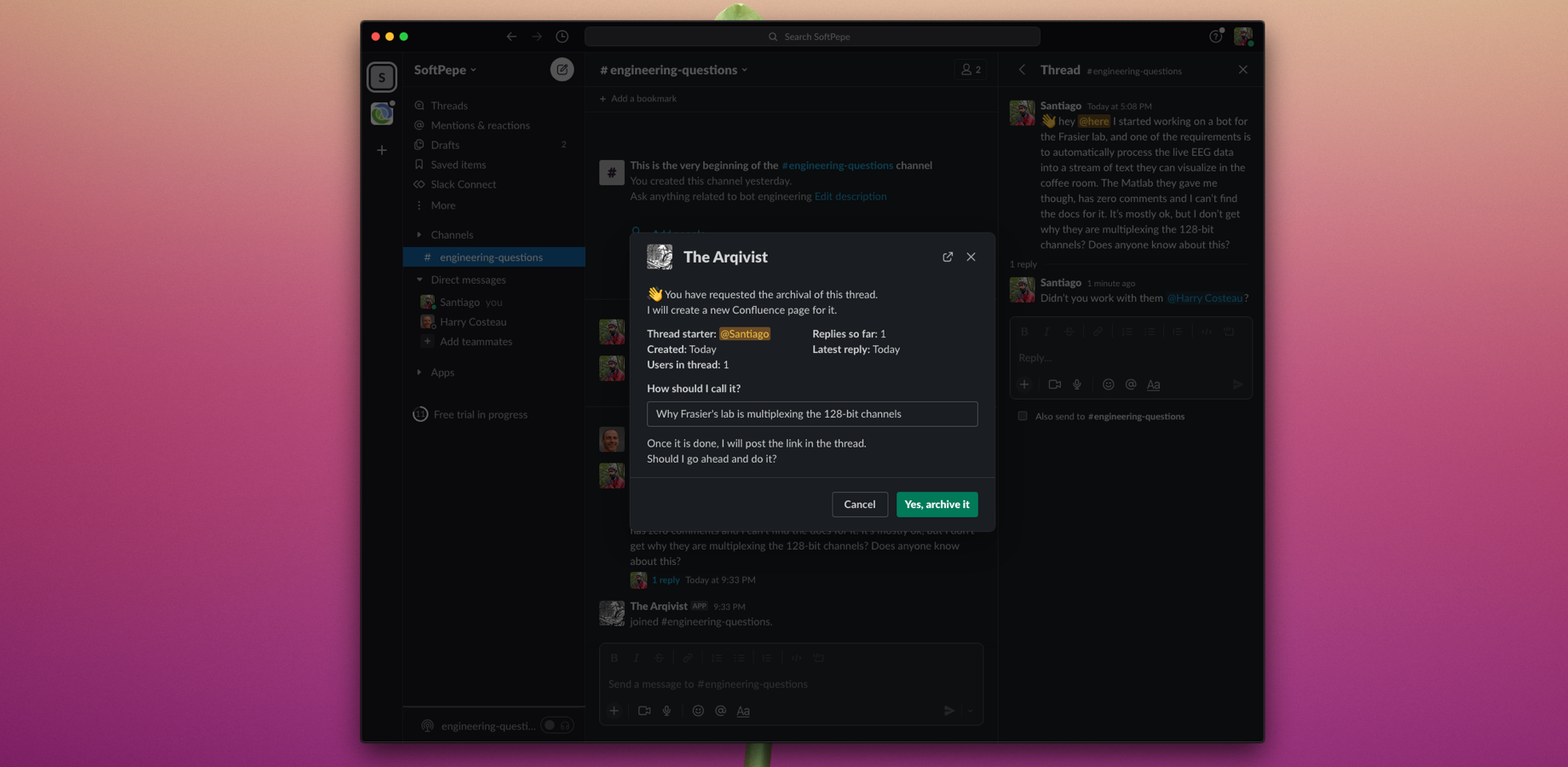Go forward in history arrow
Image resolution: width=1568 pixels, height=767 pixels.
click(537, 37)
